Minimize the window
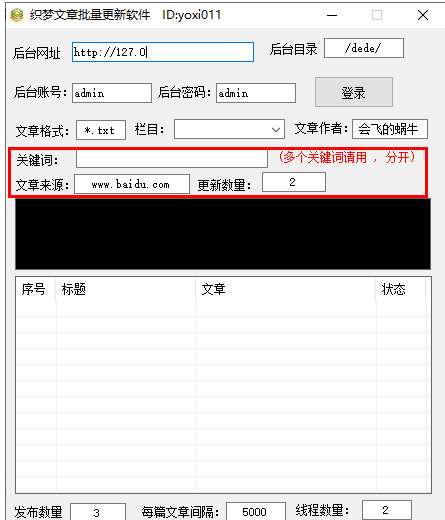 point(332,15)
